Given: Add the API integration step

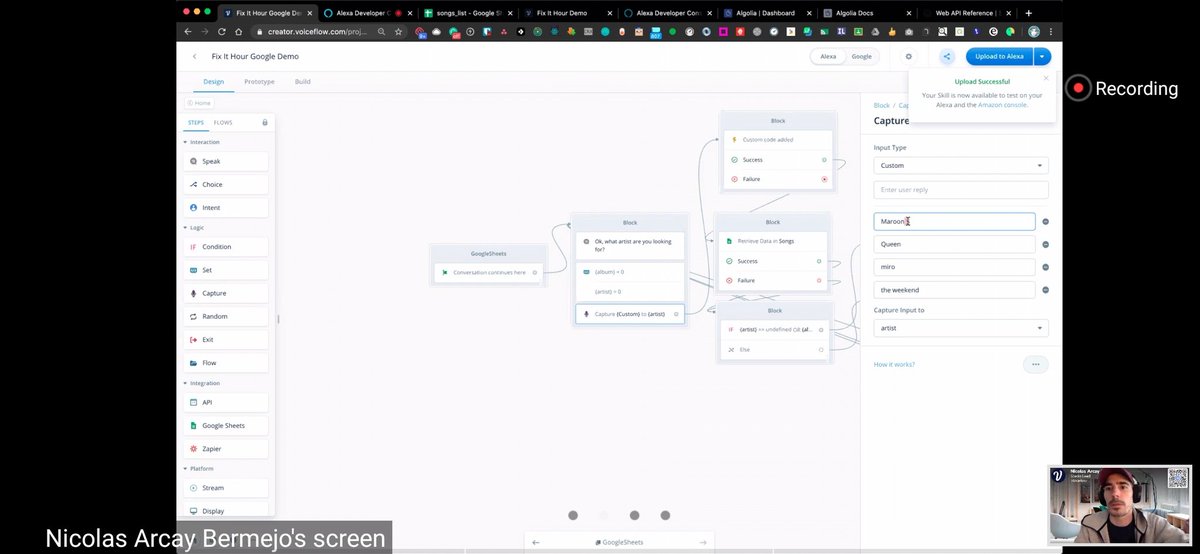Looking at the screenshot, I should pos(226,402).
